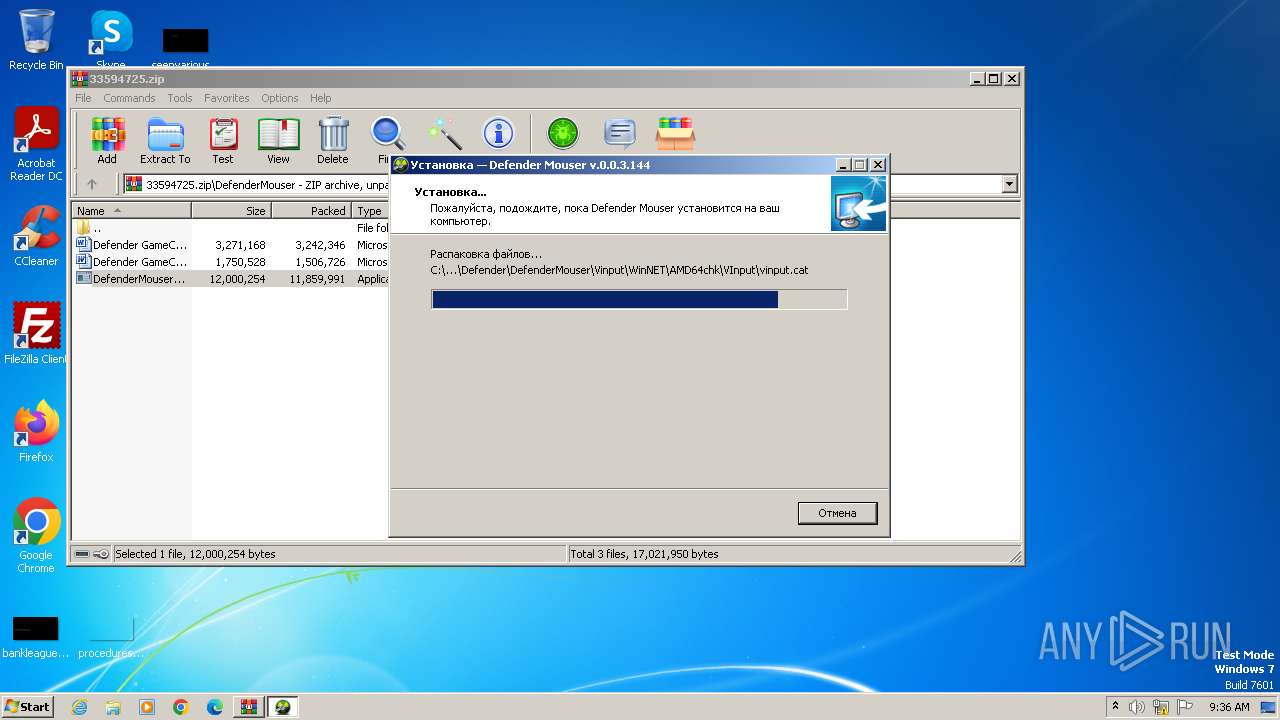This screenshot has height=720, width=1280.
Task: Click the Delete toolbar icon
Action: point(333,140)
